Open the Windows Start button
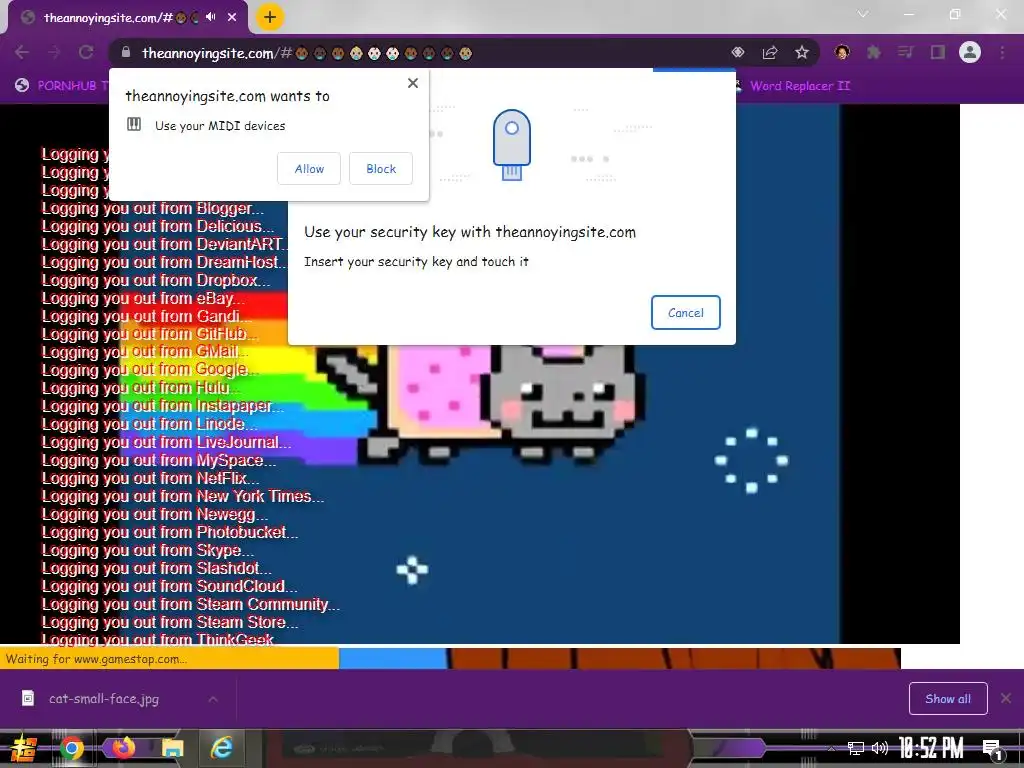1024x768 pixels. pyautogui.click(x=23, y=748)
